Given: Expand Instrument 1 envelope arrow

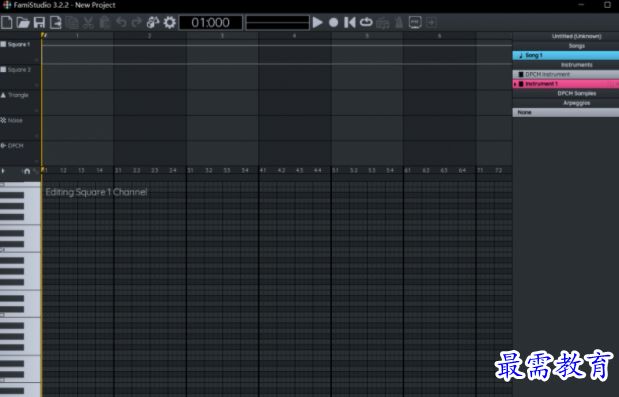Looking at the screenshot, I should (x=515, y=84).
